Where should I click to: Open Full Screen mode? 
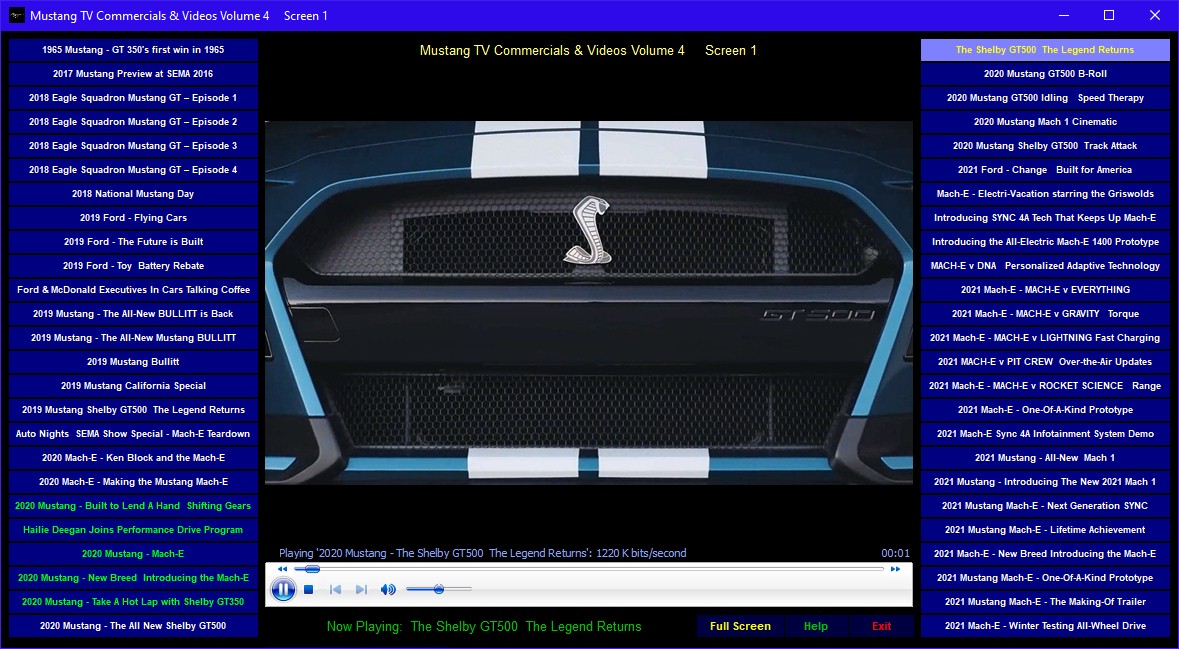(x=740, y=626)
